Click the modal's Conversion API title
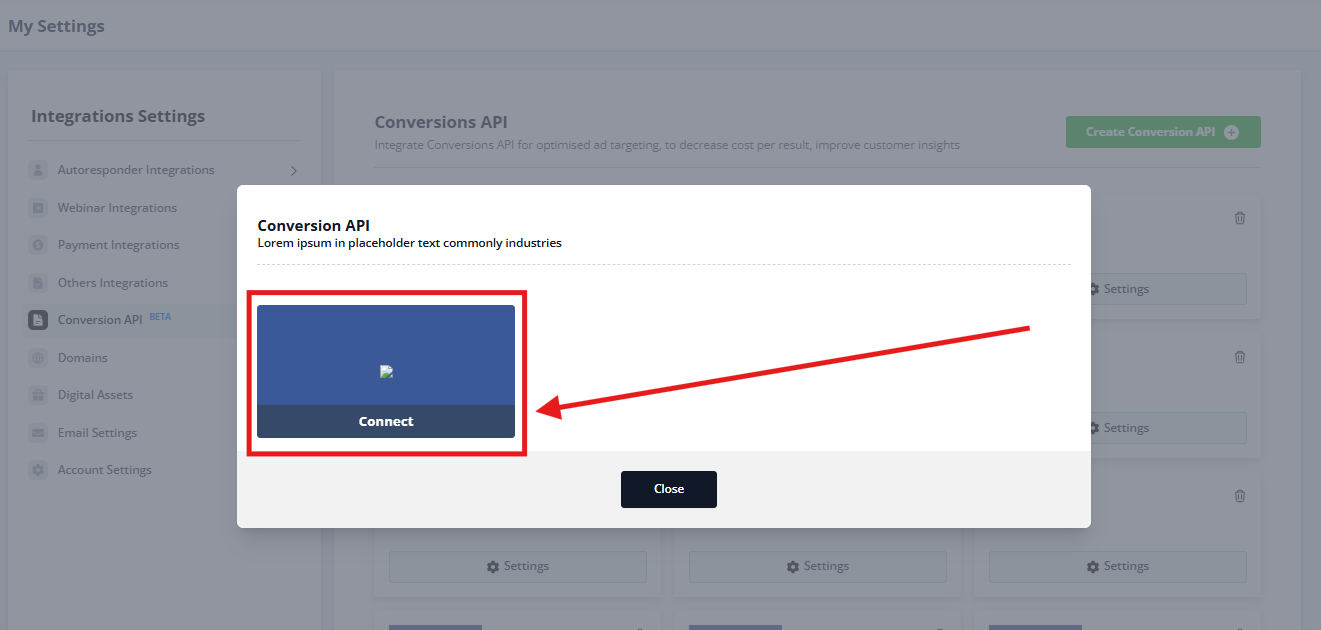Image resolution: width=1321 pixels, height=630 pixels. 314,226
